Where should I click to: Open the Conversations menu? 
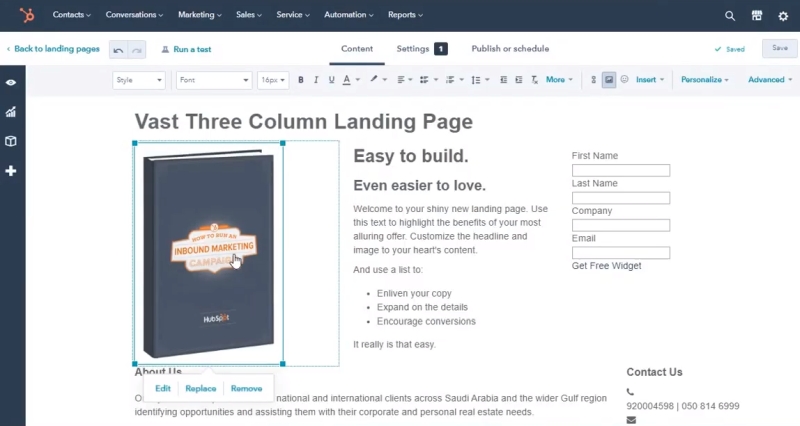pos(134,15)
